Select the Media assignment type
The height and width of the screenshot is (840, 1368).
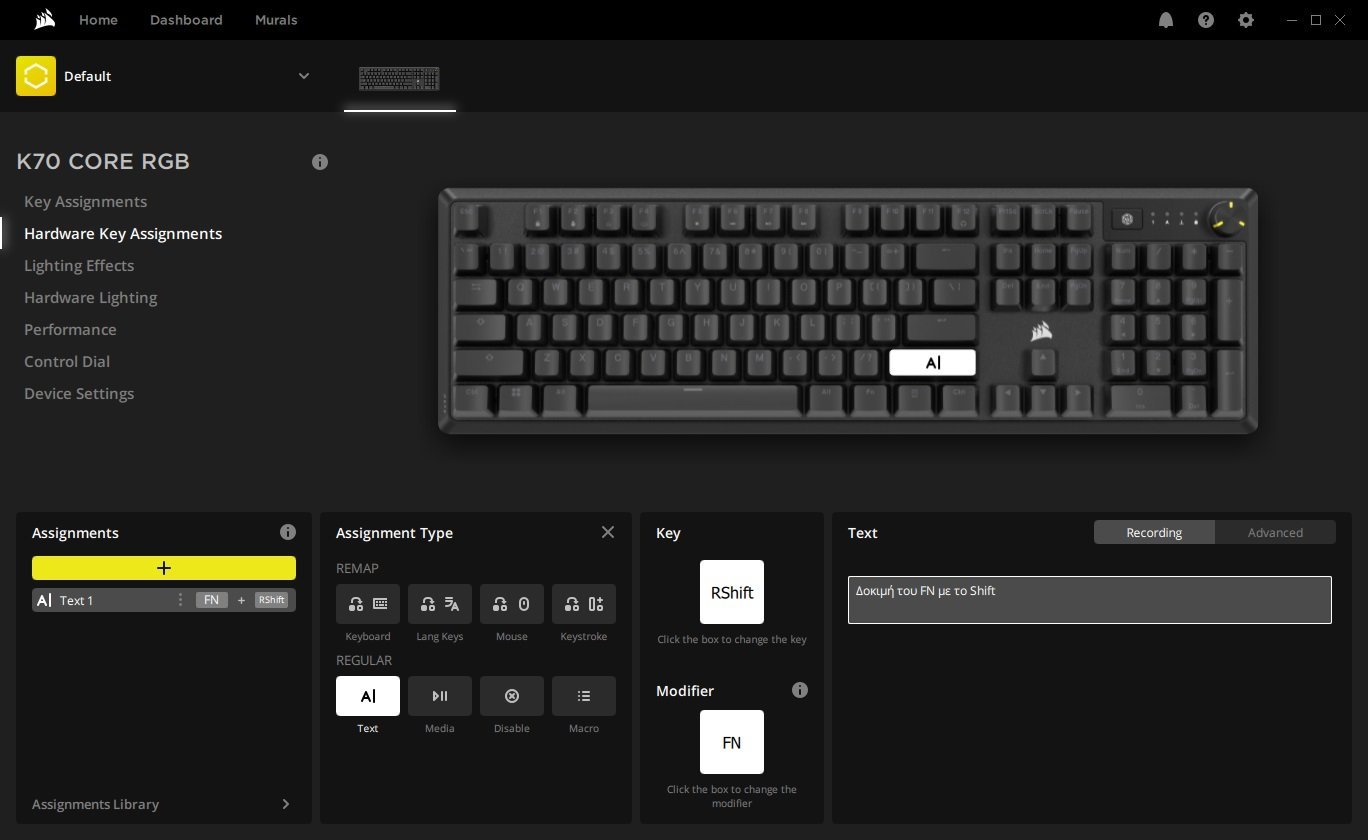(x=440, y=696)
